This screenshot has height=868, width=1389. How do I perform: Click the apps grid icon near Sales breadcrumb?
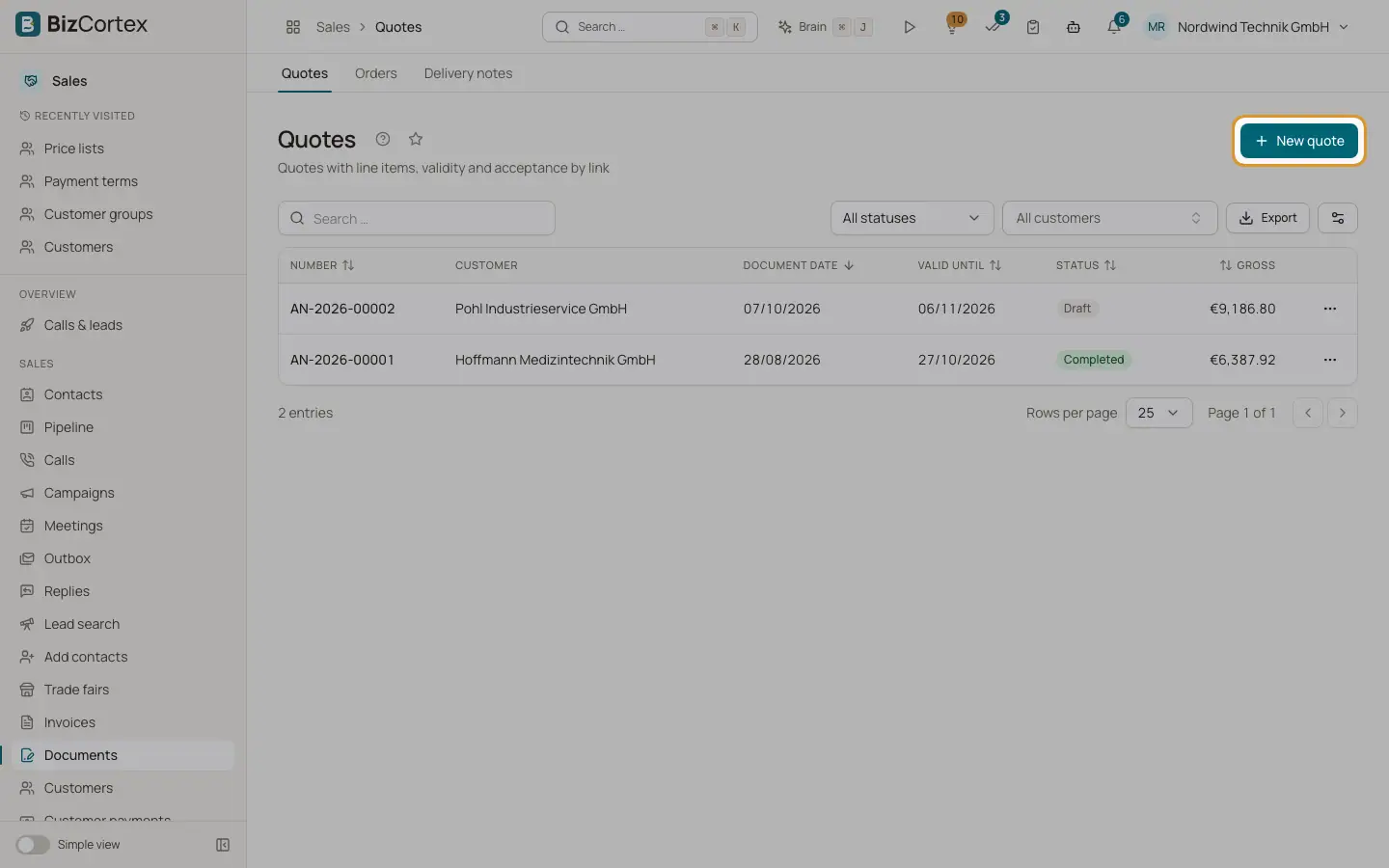(x=293, y=27)
